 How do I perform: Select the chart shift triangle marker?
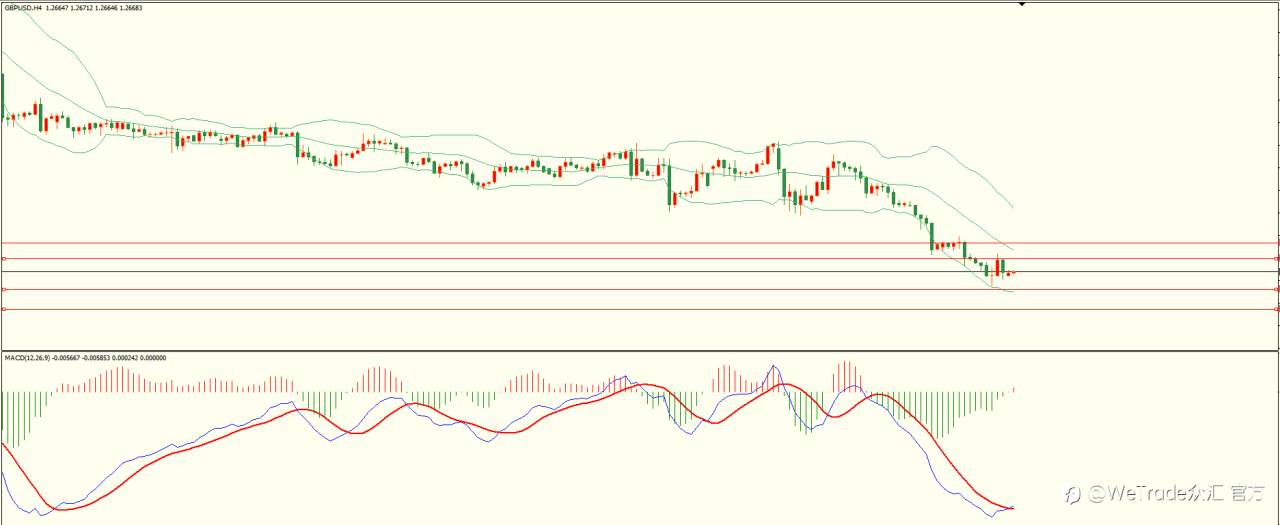(x=1022, y=5)
